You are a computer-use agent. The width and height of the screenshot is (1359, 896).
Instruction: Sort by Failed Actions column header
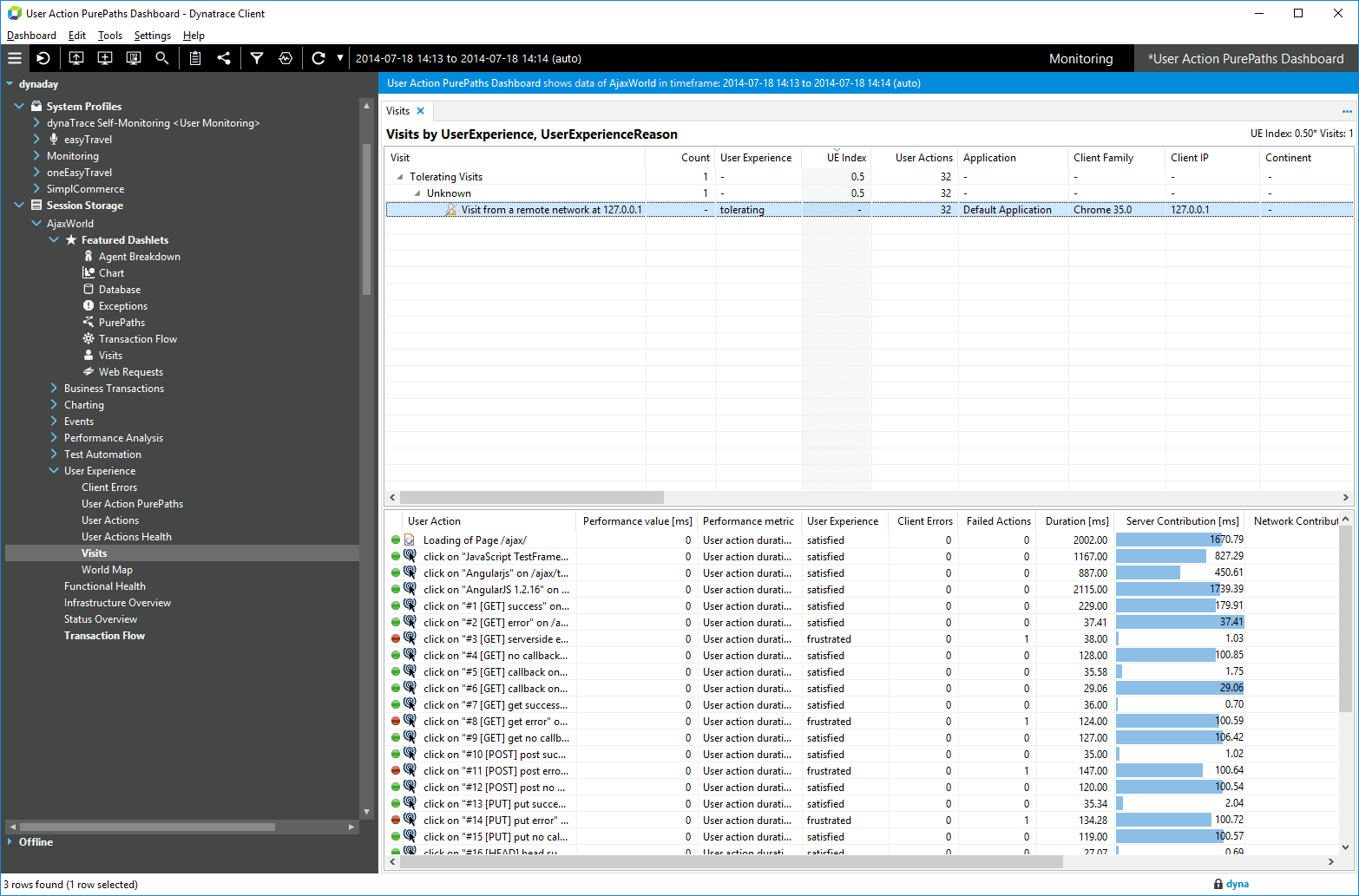998,521
